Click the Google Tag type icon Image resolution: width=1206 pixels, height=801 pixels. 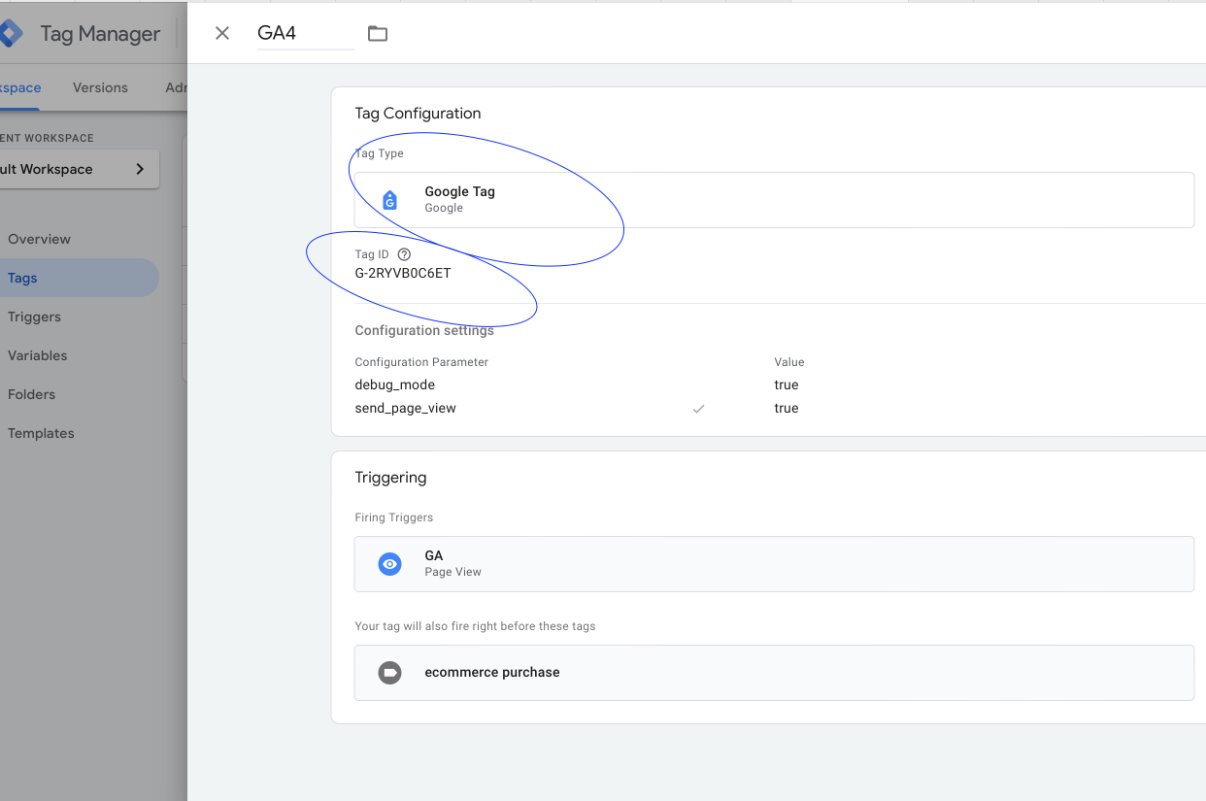click(x=390, y=200)
